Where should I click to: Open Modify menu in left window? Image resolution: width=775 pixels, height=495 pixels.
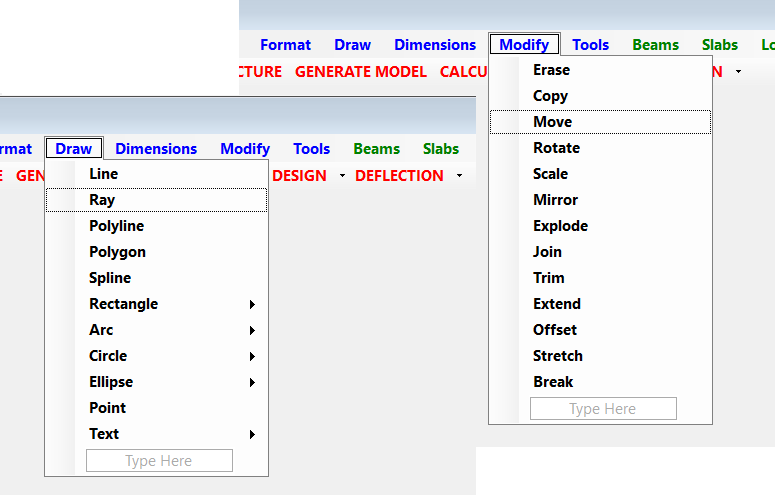tap(245, 149)
